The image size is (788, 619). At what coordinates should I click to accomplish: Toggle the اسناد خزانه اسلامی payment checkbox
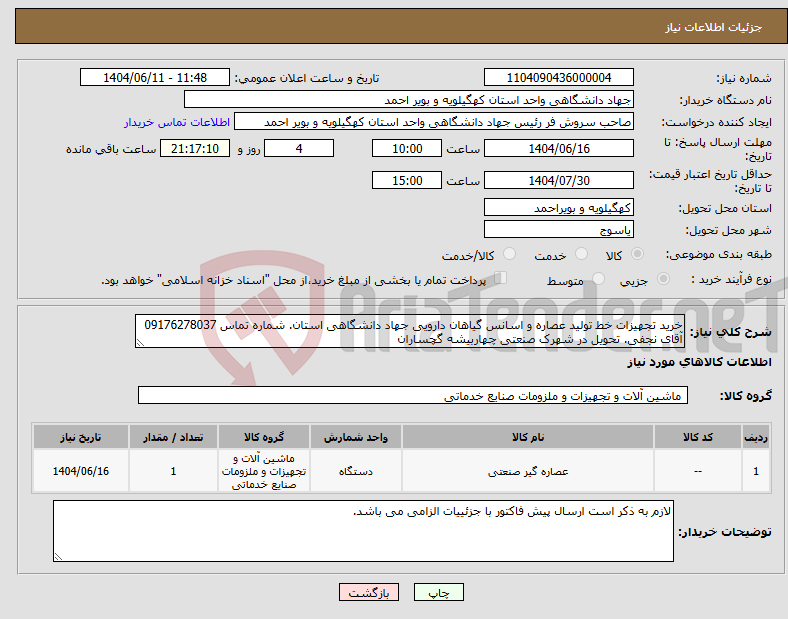point(501,278)
